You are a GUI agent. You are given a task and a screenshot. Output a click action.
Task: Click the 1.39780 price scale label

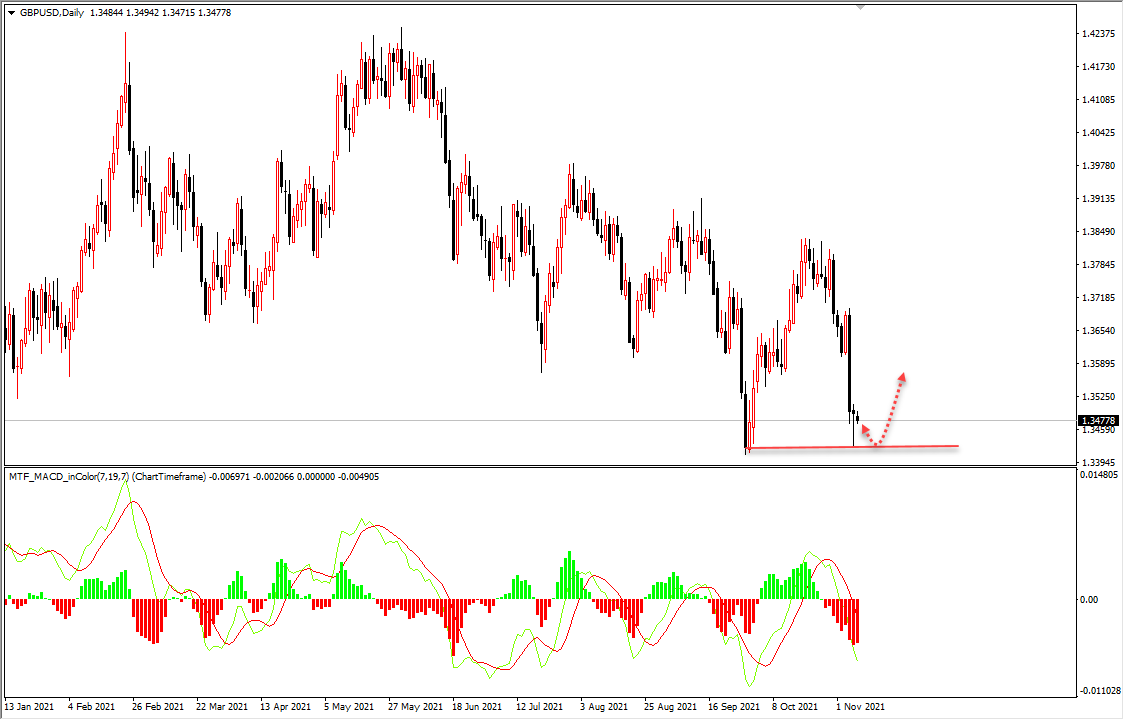pos(1098,166)
